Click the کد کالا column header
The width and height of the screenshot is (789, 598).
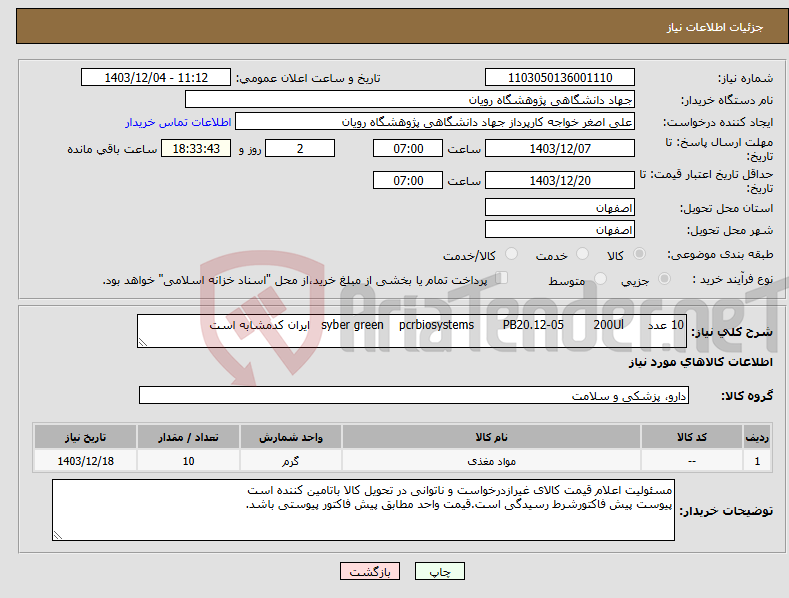692,437
